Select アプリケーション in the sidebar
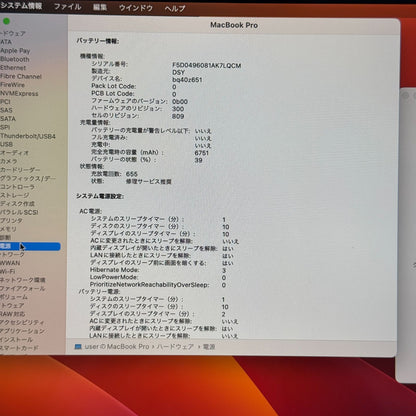The image size is (416, 416). pos(22,331)
